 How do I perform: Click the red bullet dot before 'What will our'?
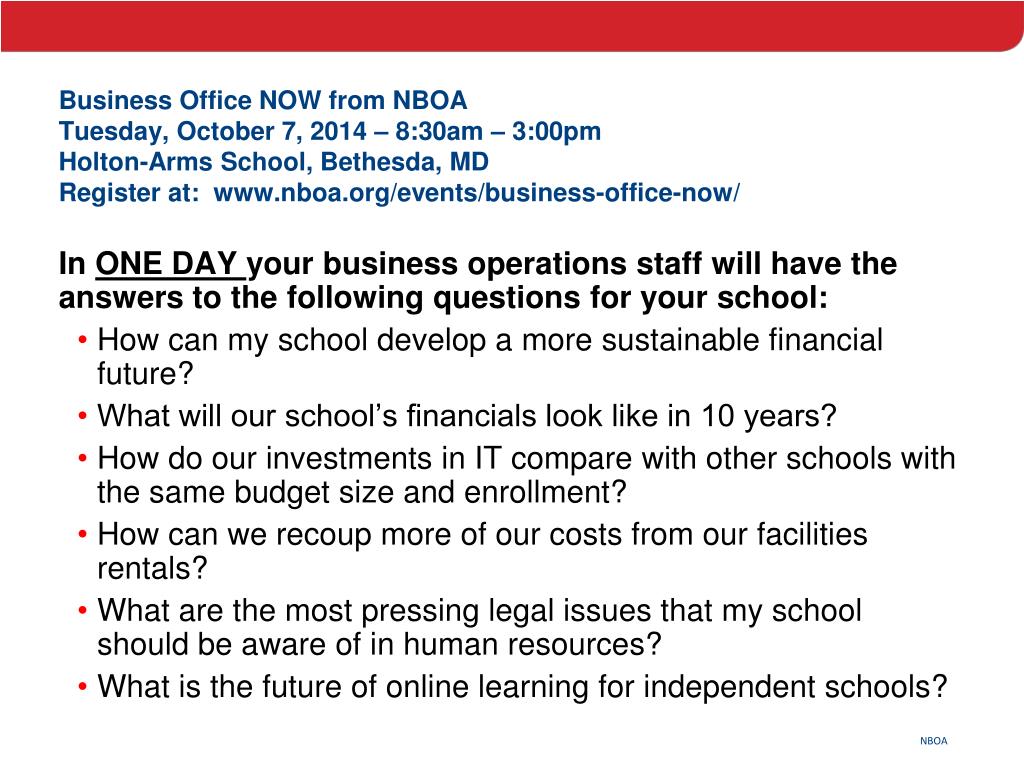[x=82, y=416]
